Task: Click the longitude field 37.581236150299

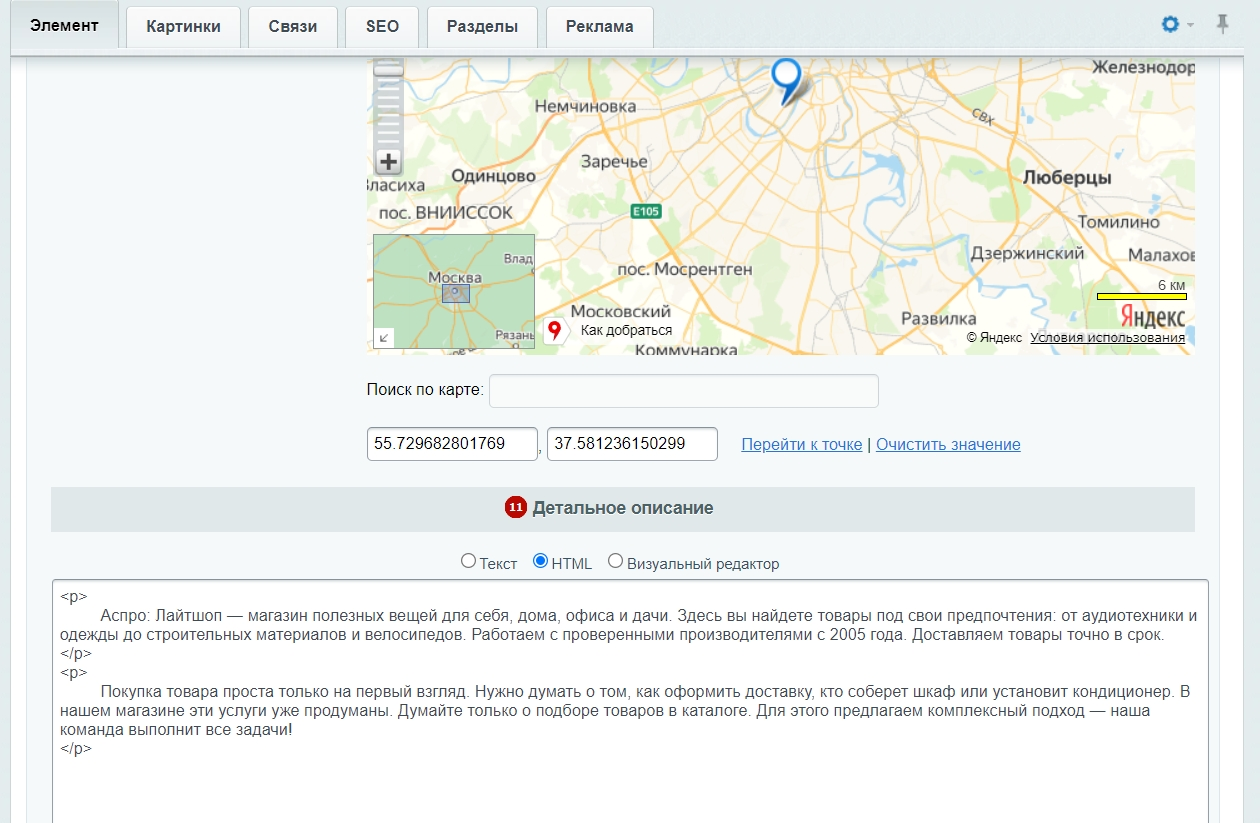Action: 632,444
